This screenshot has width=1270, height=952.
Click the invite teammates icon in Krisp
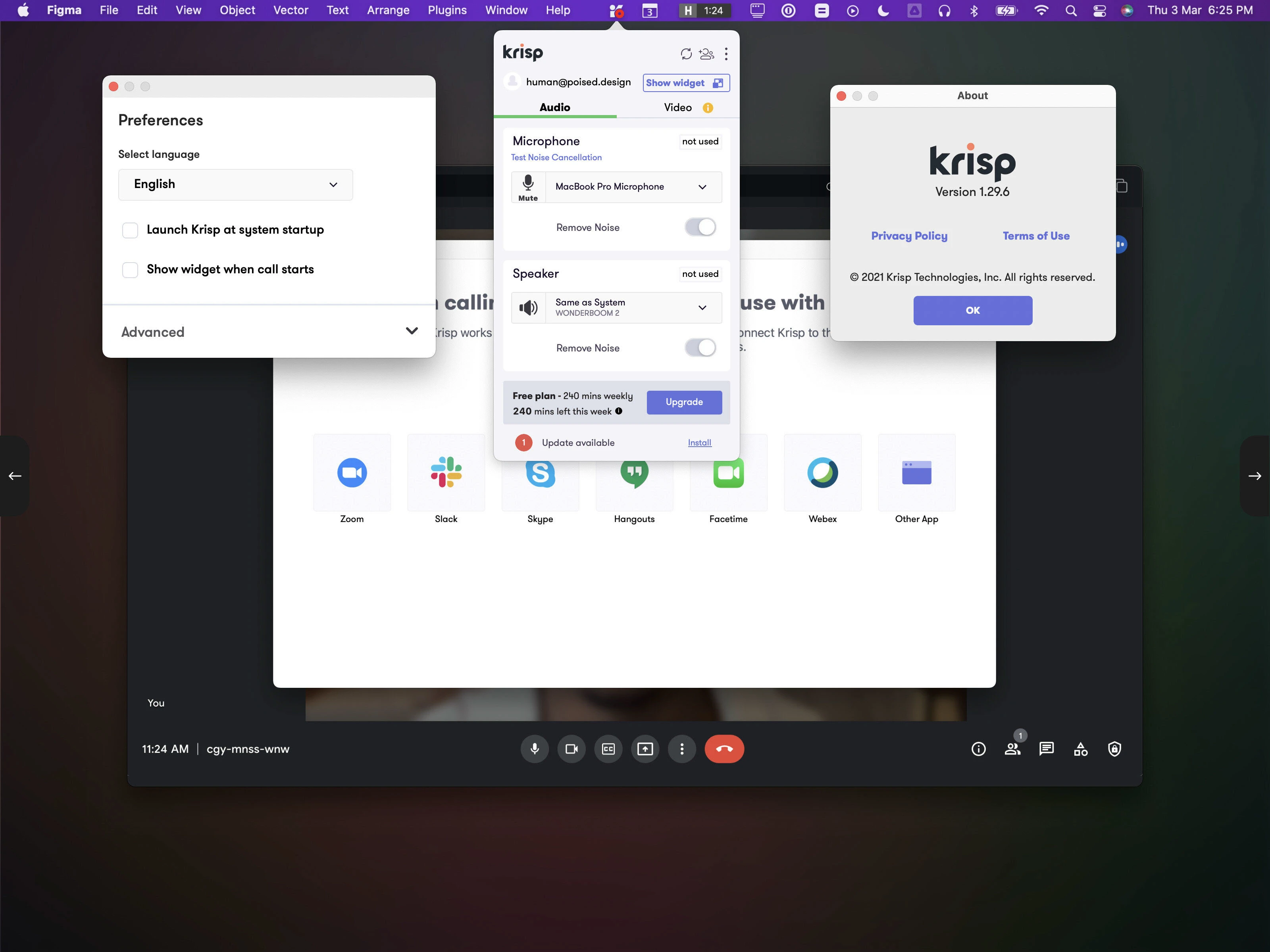(x=706, y=54)
